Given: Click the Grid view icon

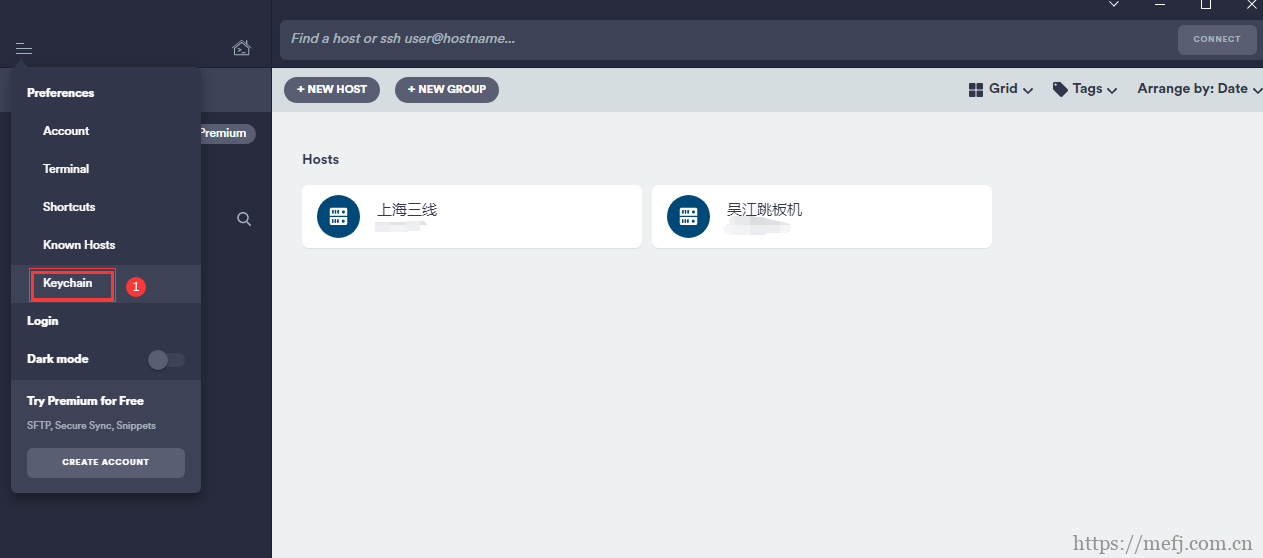Looking at the screenshot, I should tap(976, 89).
